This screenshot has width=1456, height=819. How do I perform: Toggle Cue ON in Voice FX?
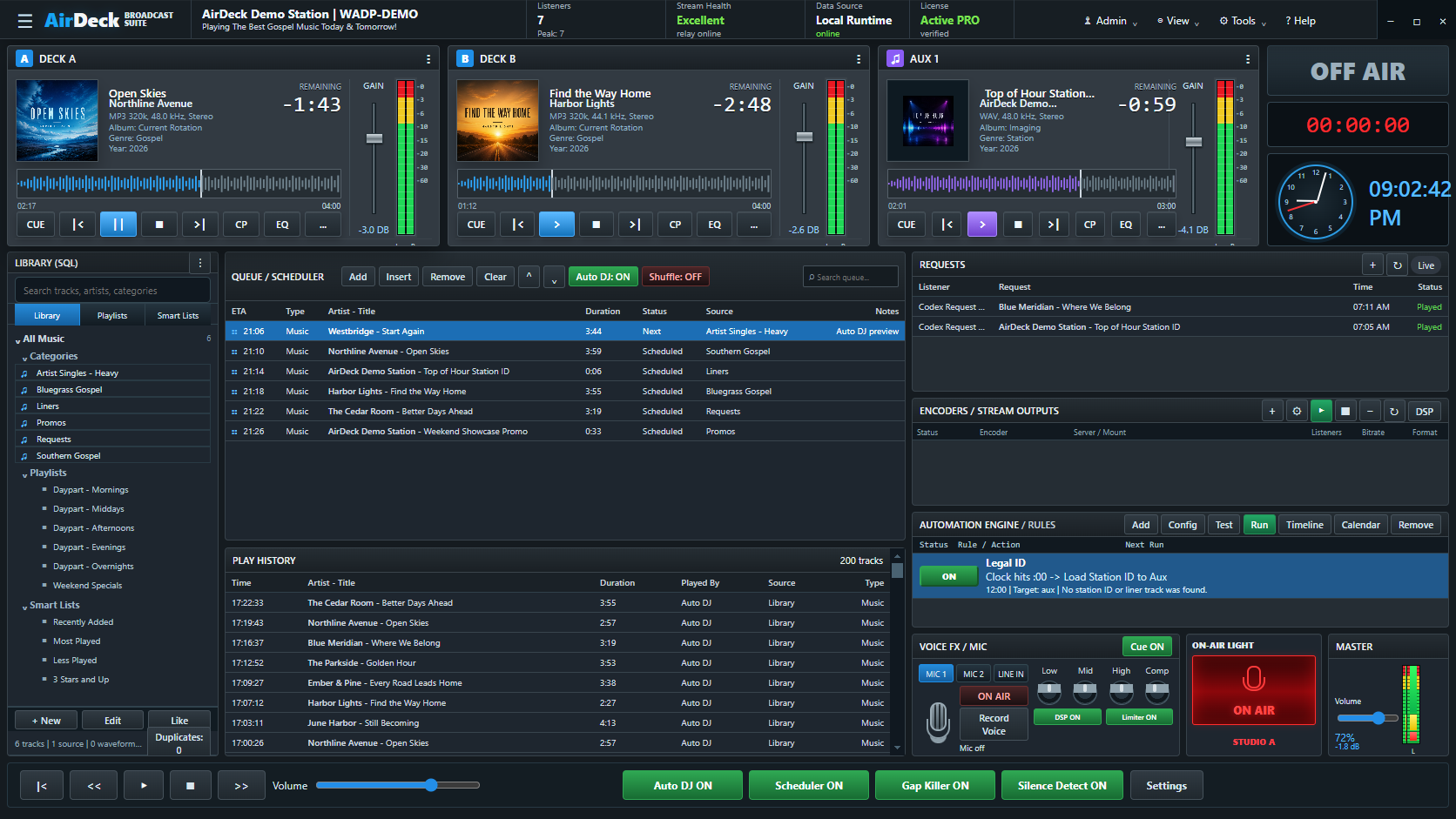tap(1147, 647)
